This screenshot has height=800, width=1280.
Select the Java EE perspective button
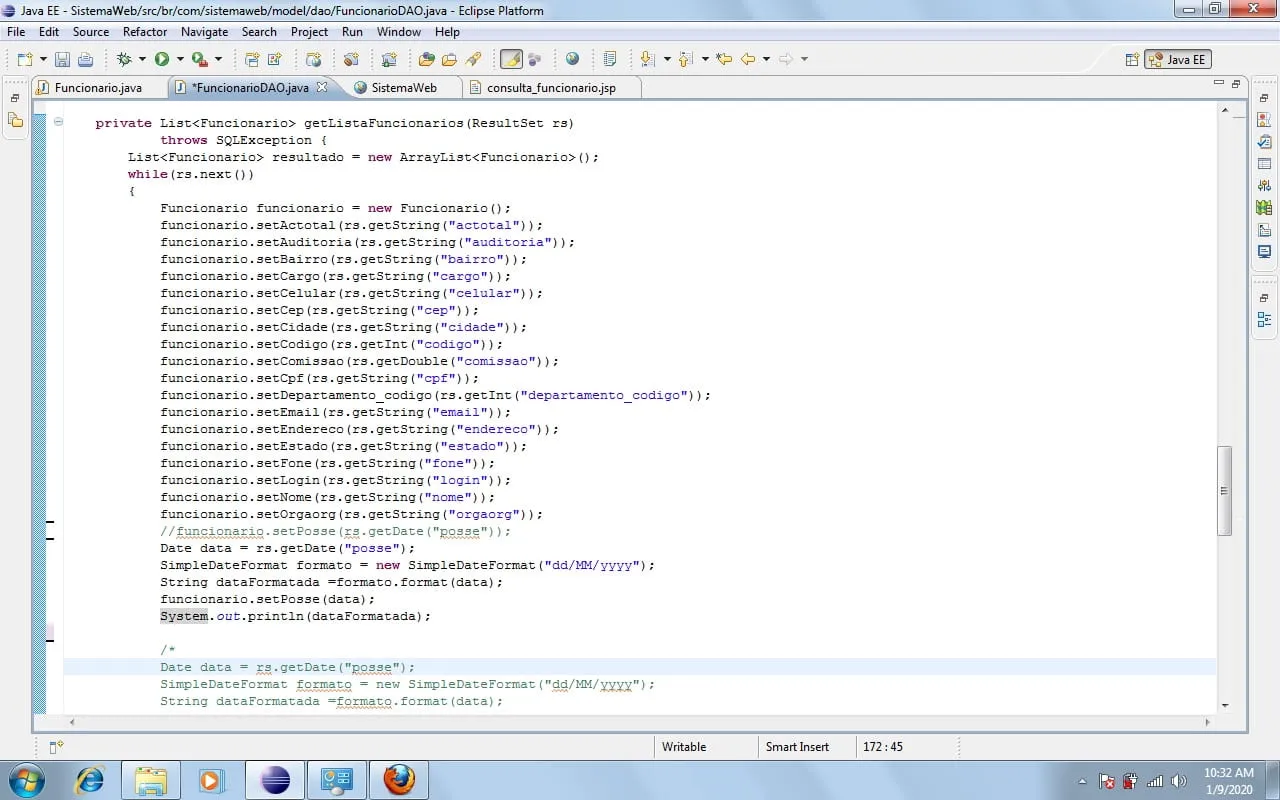[1178, 60]
